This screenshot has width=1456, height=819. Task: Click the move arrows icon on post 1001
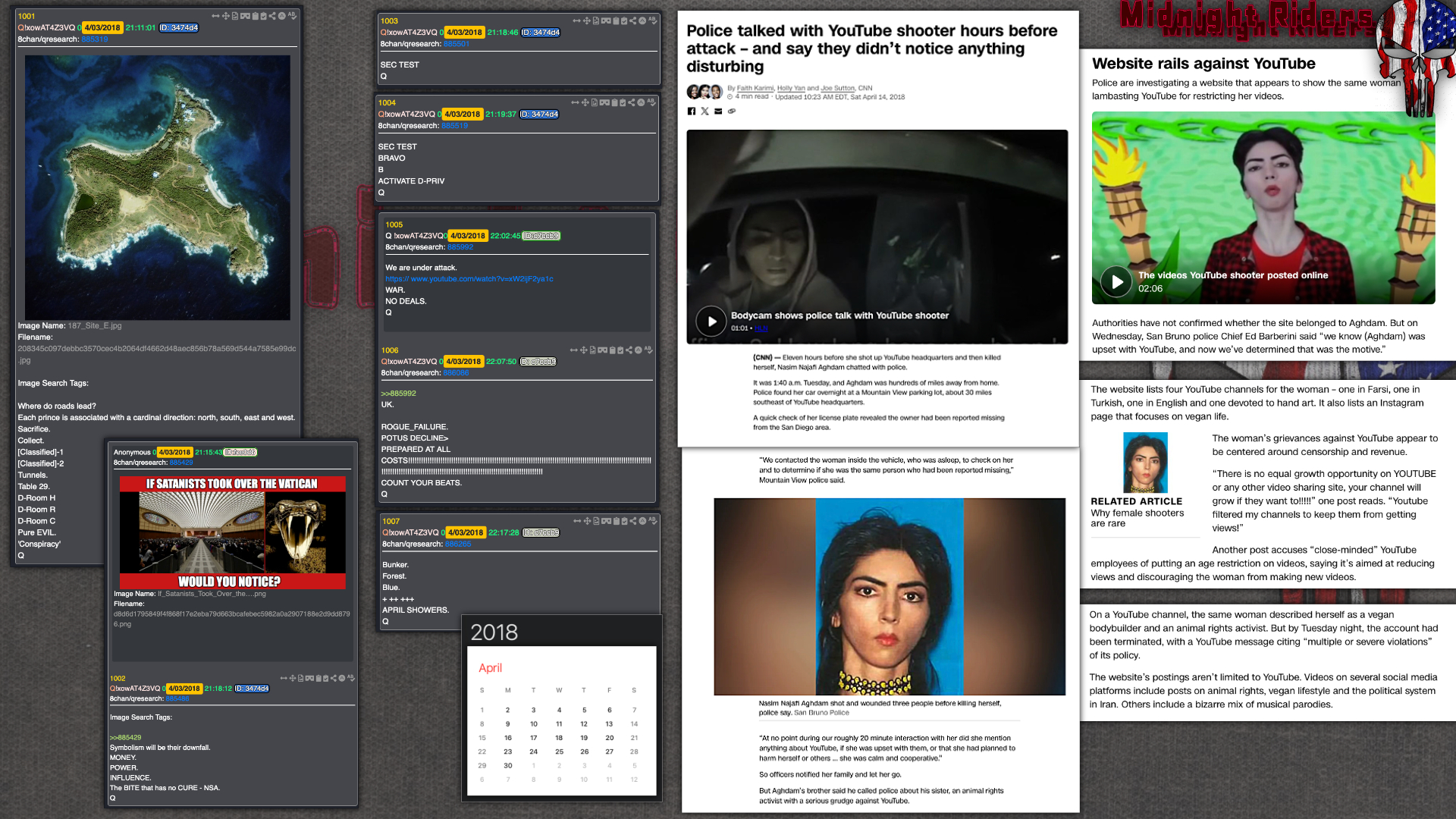point(226,16)
